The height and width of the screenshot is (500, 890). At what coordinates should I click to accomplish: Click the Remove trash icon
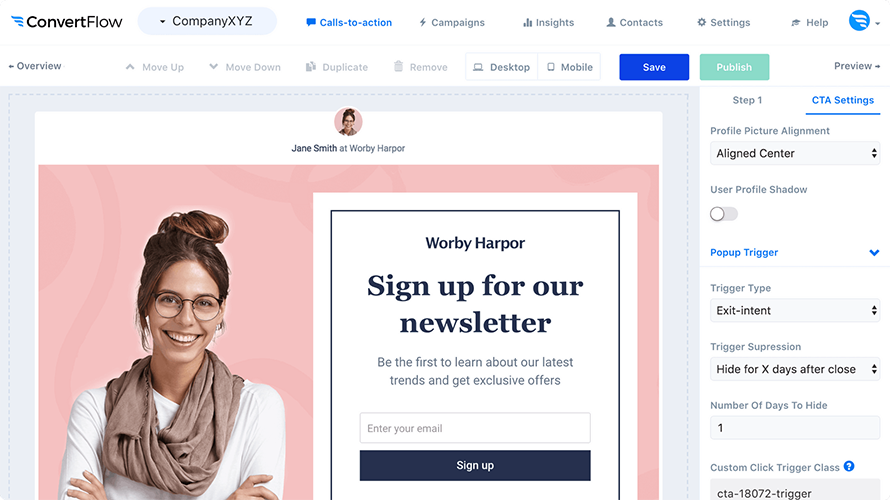398,66
